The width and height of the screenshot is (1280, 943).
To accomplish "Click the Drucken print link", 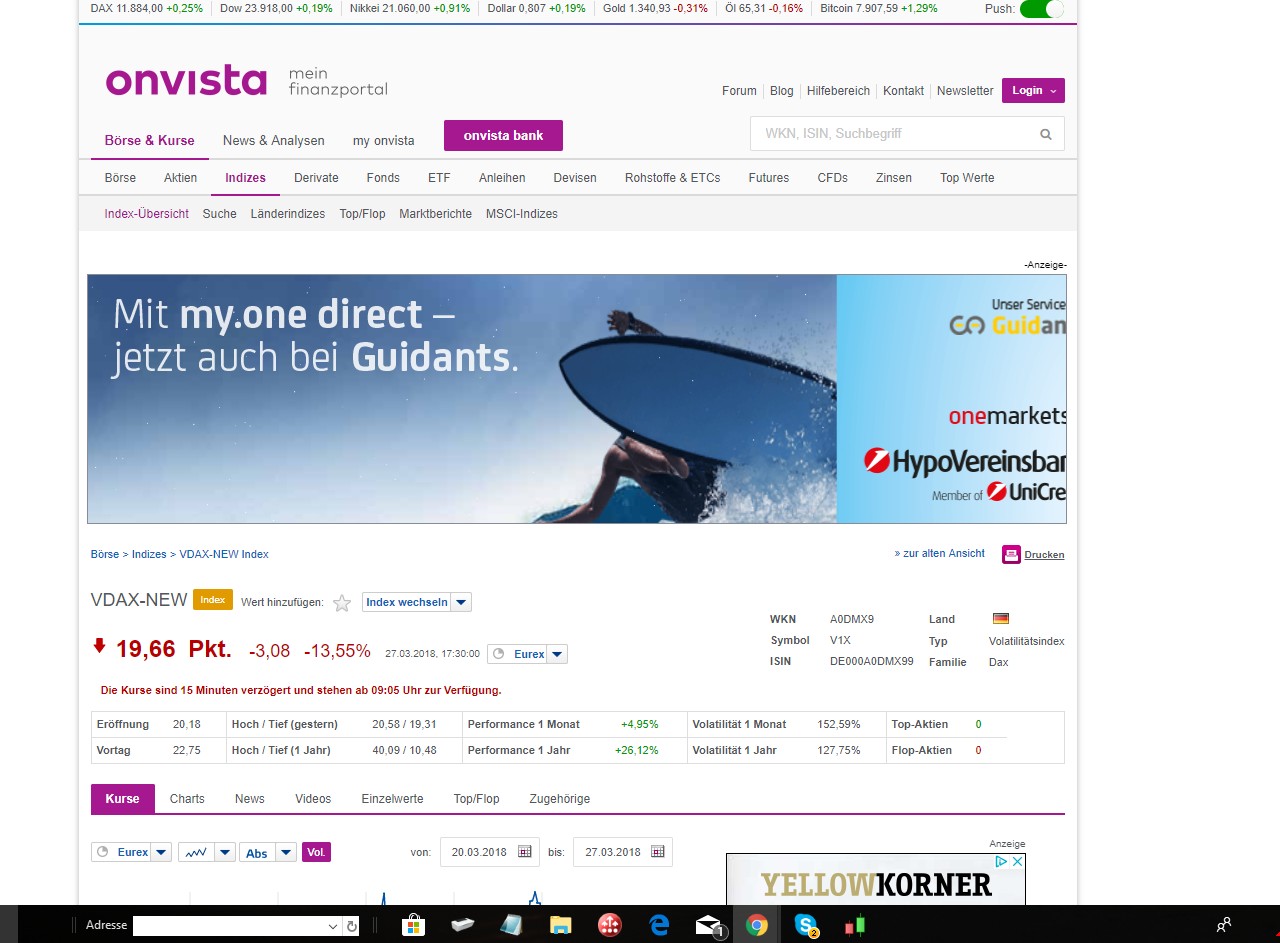I will pos(1044,555).
